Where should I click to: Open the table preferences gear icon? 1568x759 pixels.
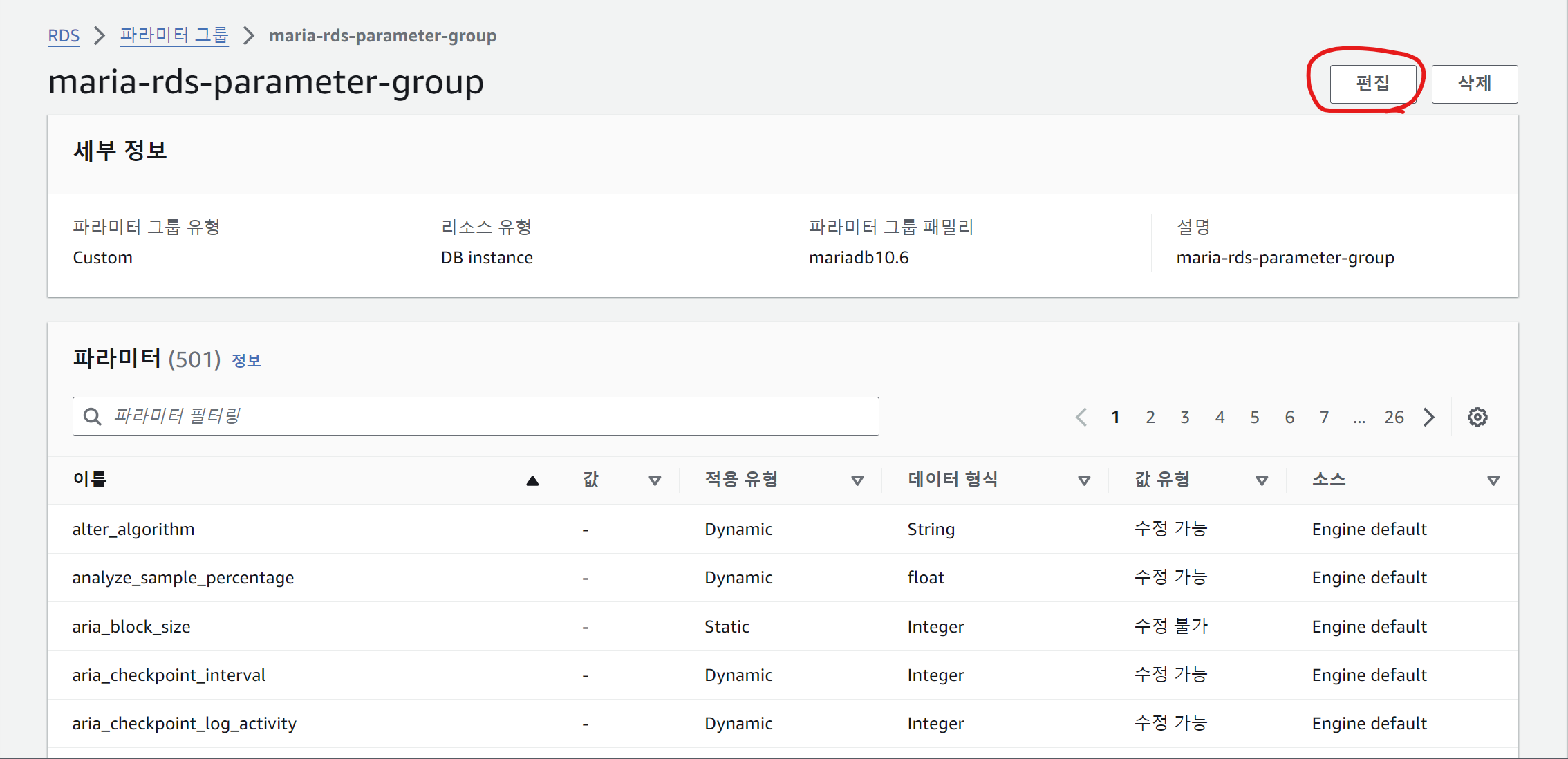tap(1477, 417)
